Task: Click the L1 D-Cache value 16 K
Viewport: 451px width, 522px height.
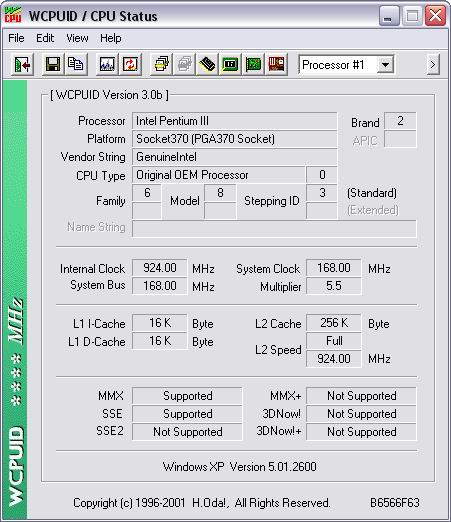Action: pos(160,341)
